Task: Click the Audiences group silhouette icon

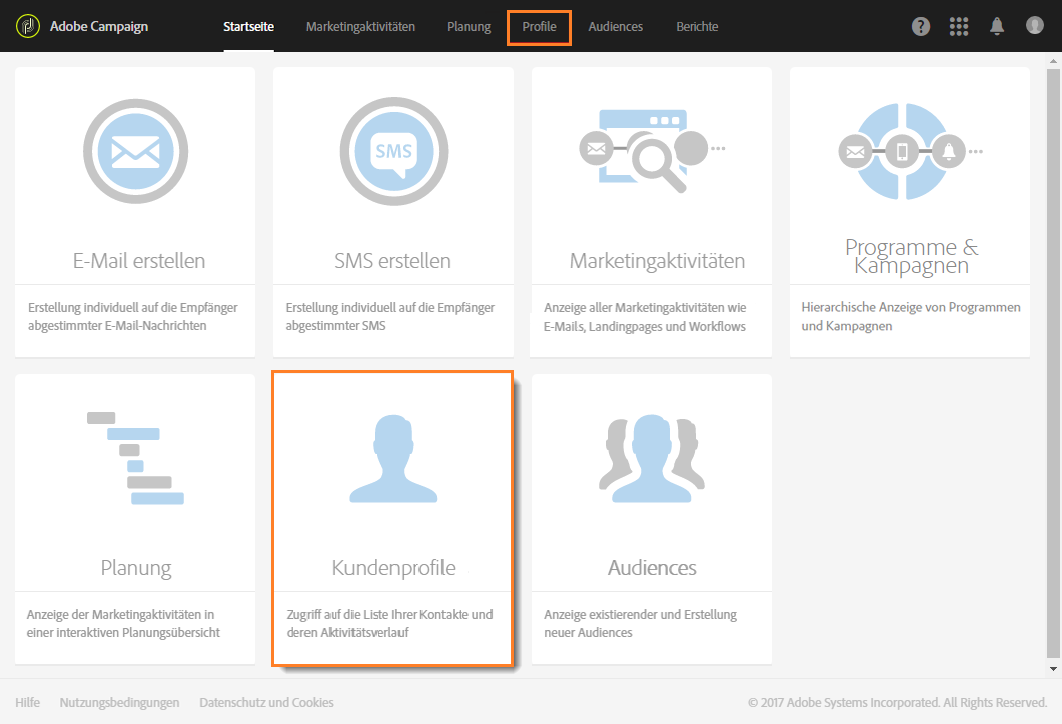Action: pyautogui.click(x=652, y=459)
